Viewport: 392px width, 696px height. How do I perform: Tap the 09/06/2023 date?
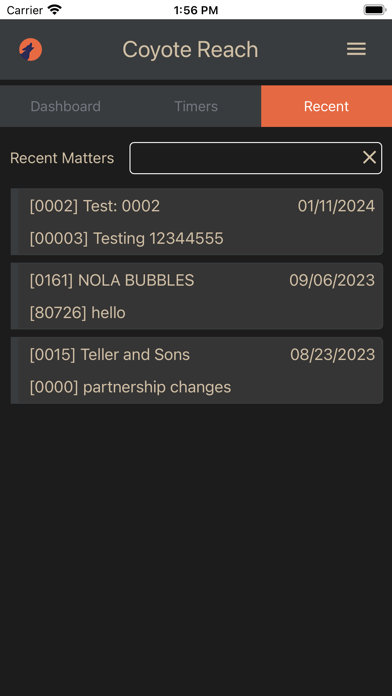click(x=332, y=281)
